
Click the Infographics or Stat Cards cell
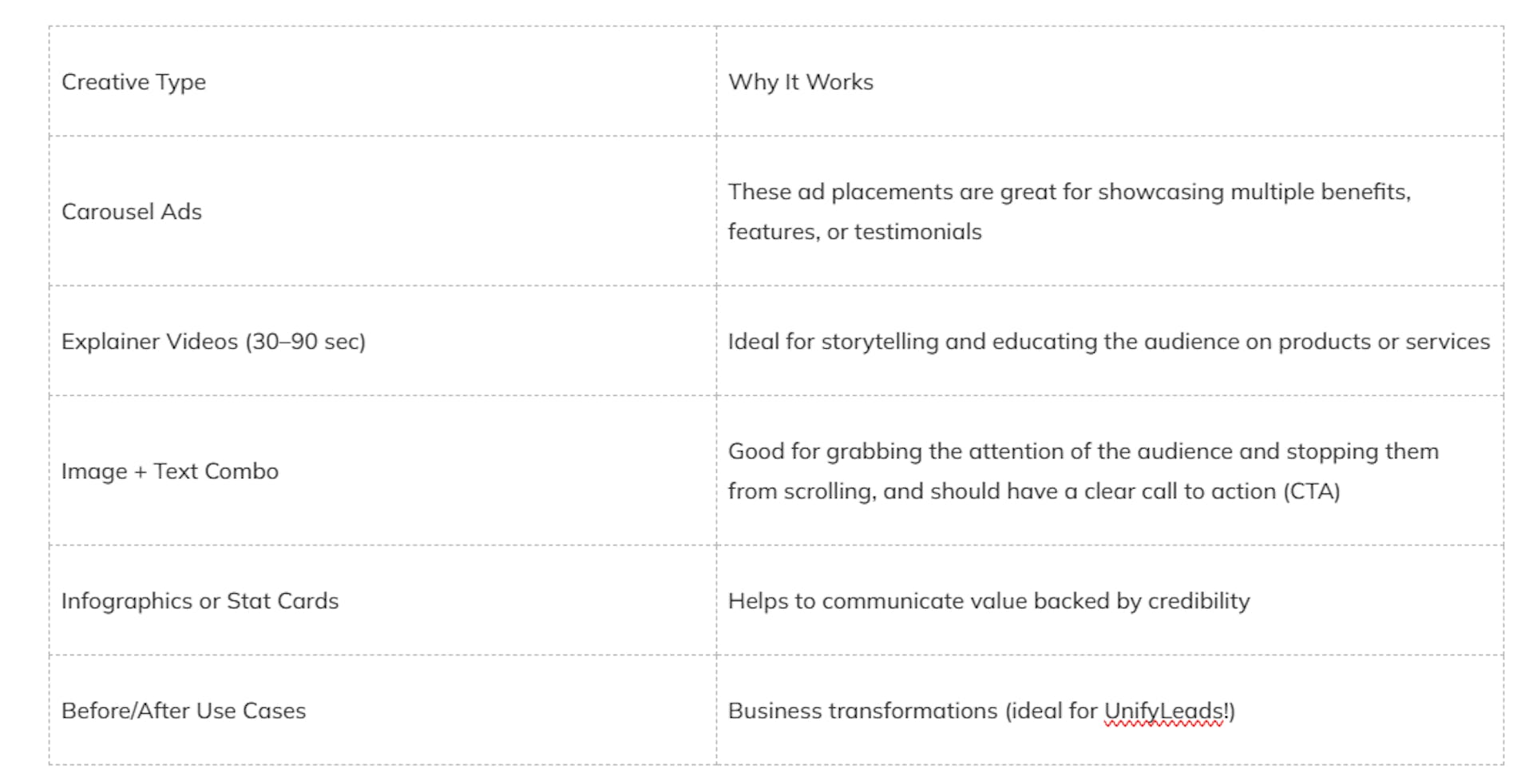(382, 600)
